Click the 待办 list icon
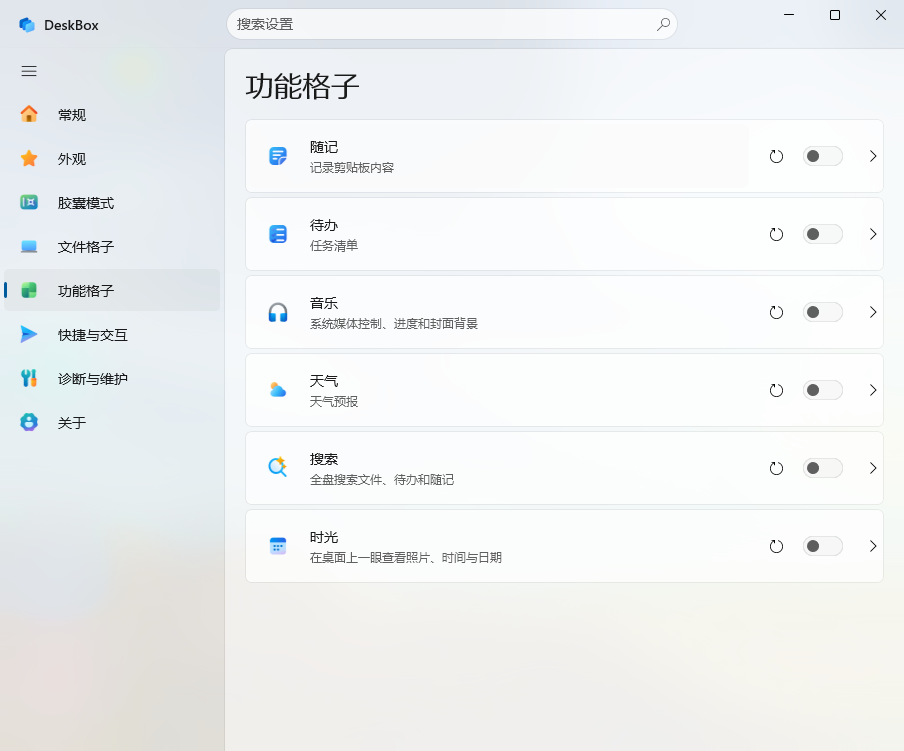This screenshot has height=751, width=904. pos(278,234)
